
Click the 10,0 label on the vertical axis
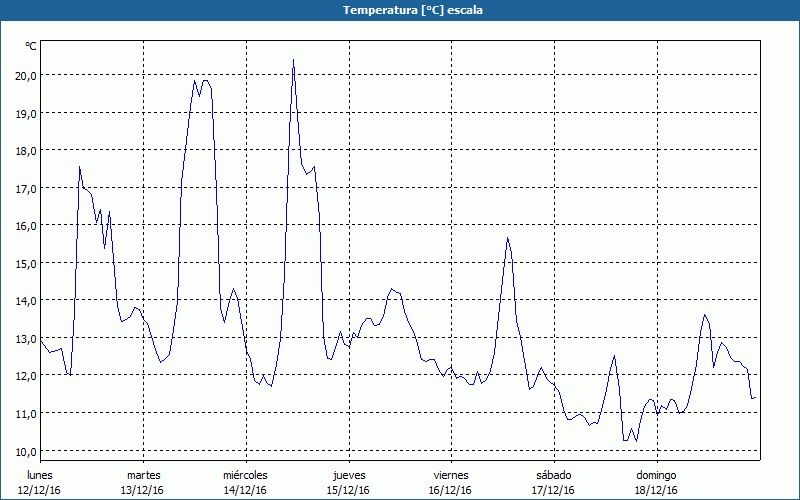[x=24, y=451]
